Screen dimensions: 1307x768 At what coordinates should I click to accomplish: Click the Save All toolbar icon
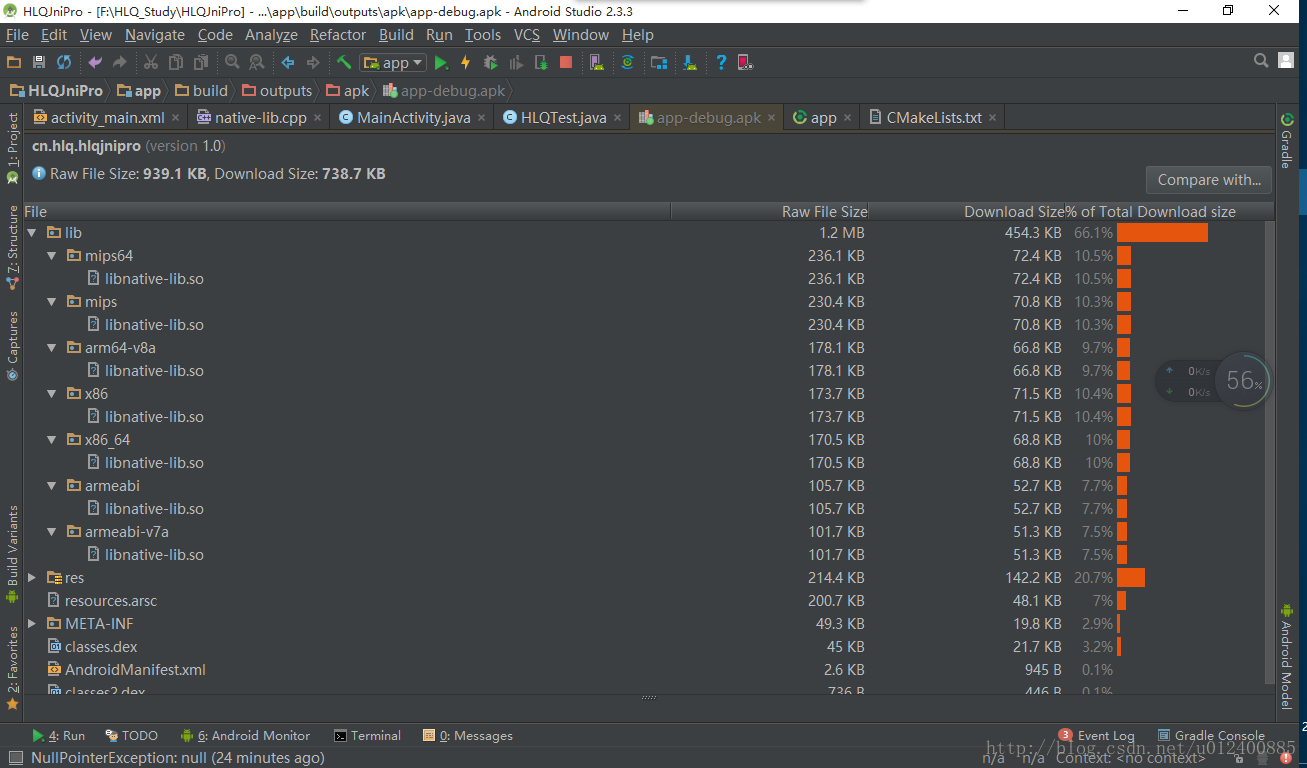tap(39, 62)
